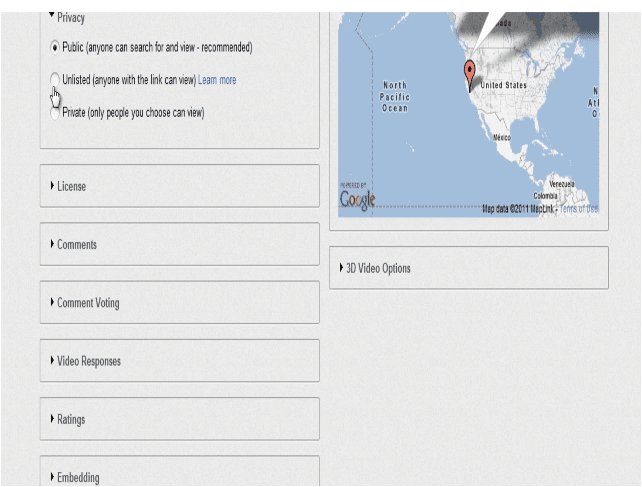The image size is (642, 487).
Task: Click the Colombia label on the map
Action: pos(545,196)
